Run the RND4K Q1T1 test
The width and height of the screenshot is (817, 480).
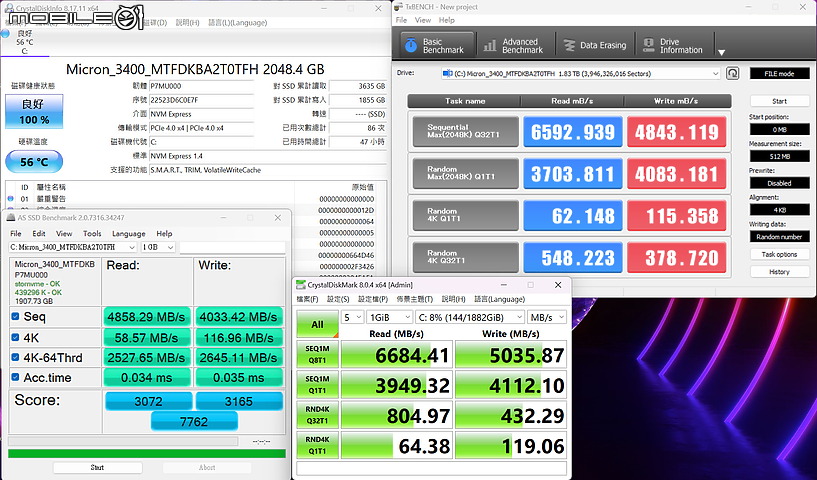(317, 445)
